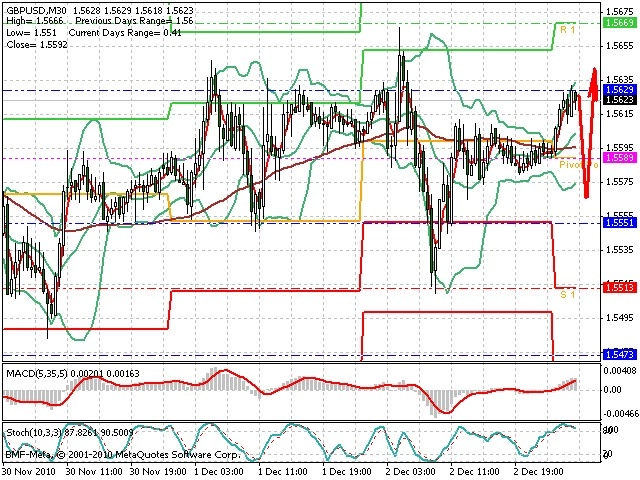Click the R 1 resistance label

tap(567, 30)
